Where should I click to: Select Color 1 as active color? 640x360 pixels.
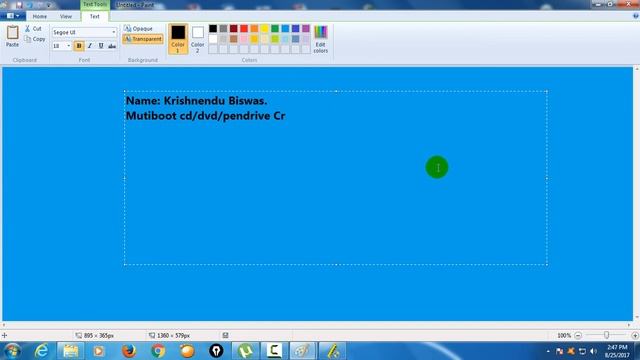tap(178, 39)
